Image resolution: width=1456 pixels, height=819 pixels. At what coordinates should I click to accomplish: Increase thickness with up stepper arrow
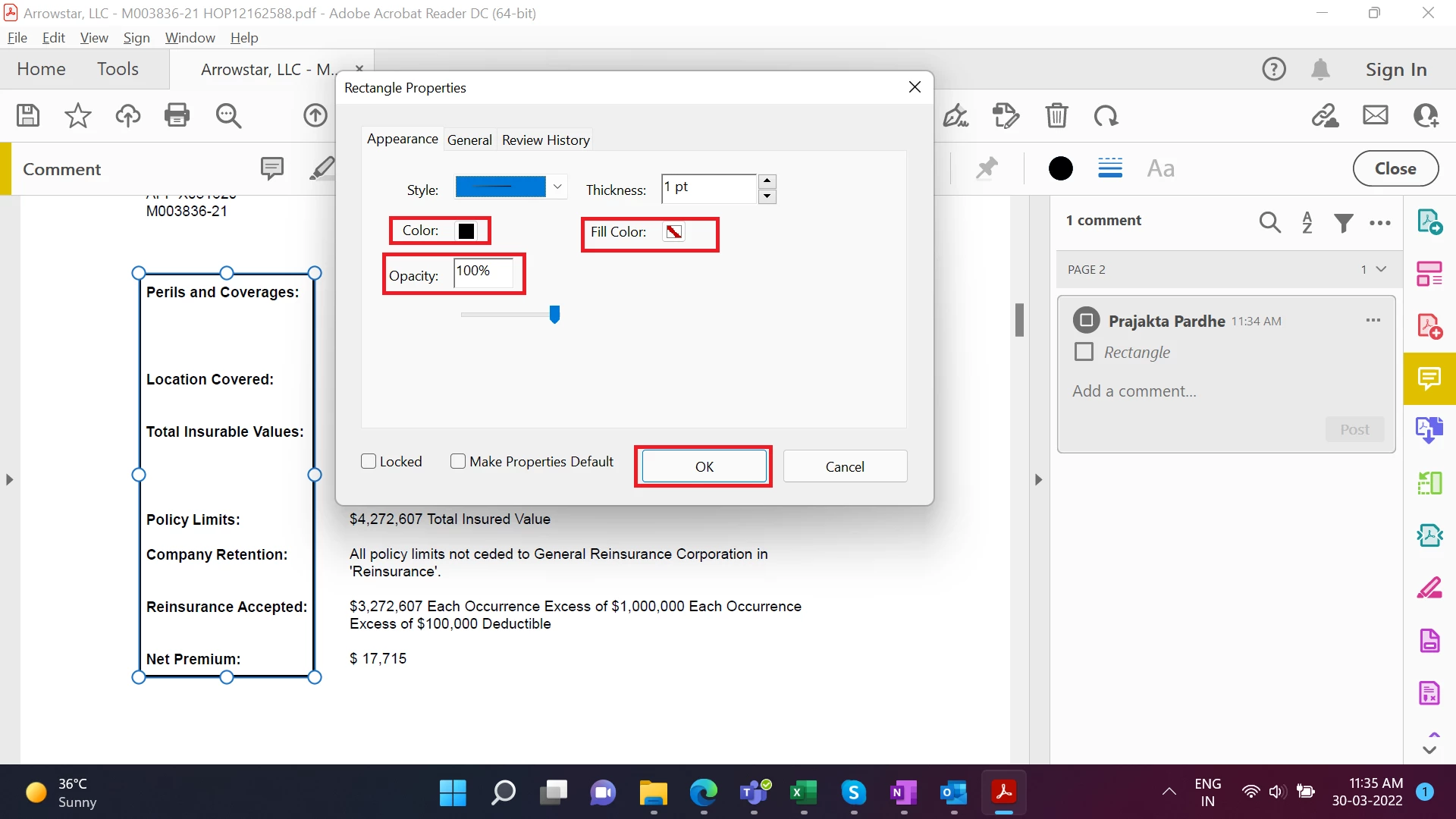(x=767, y=180)
